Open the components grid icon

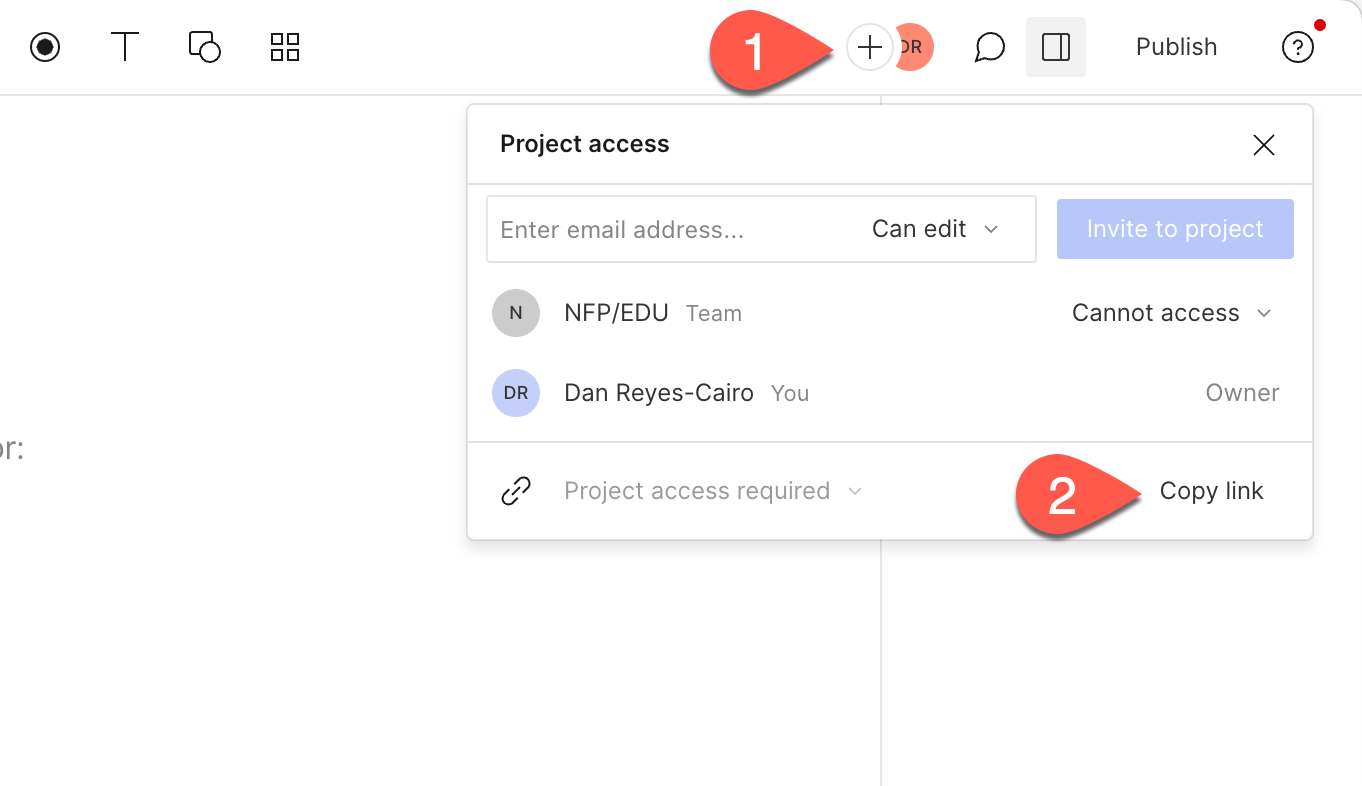[284, 46]
